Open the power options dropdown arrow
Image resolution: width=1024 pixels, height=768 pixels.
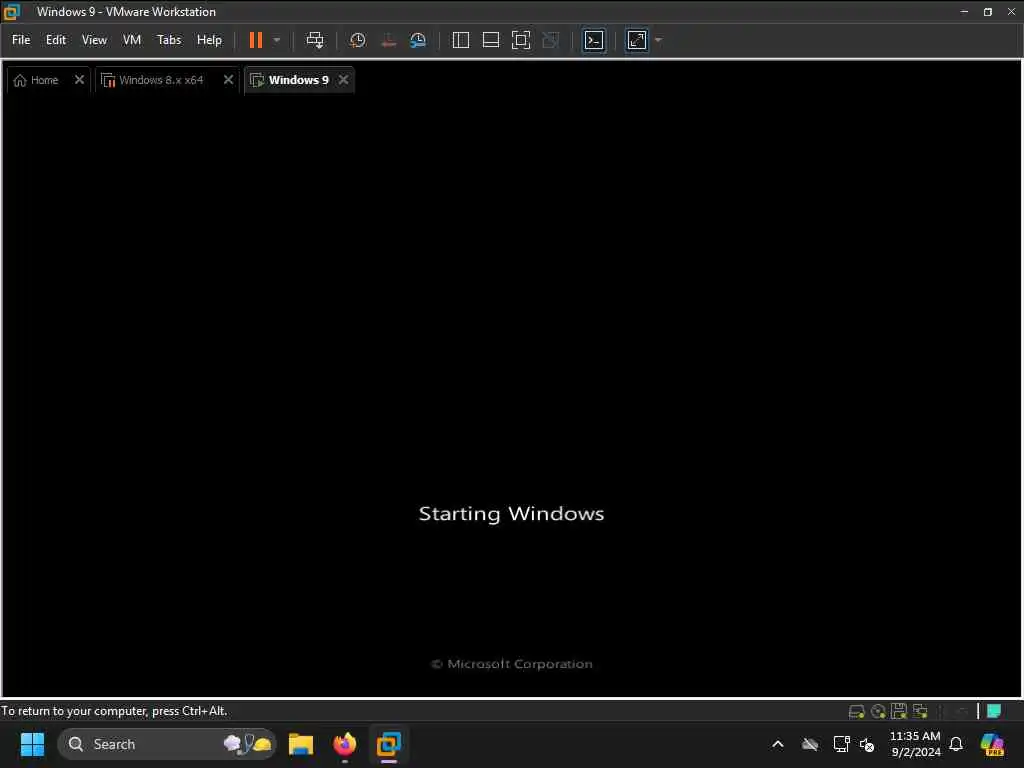pyautogui.click(x=277, y=40)
